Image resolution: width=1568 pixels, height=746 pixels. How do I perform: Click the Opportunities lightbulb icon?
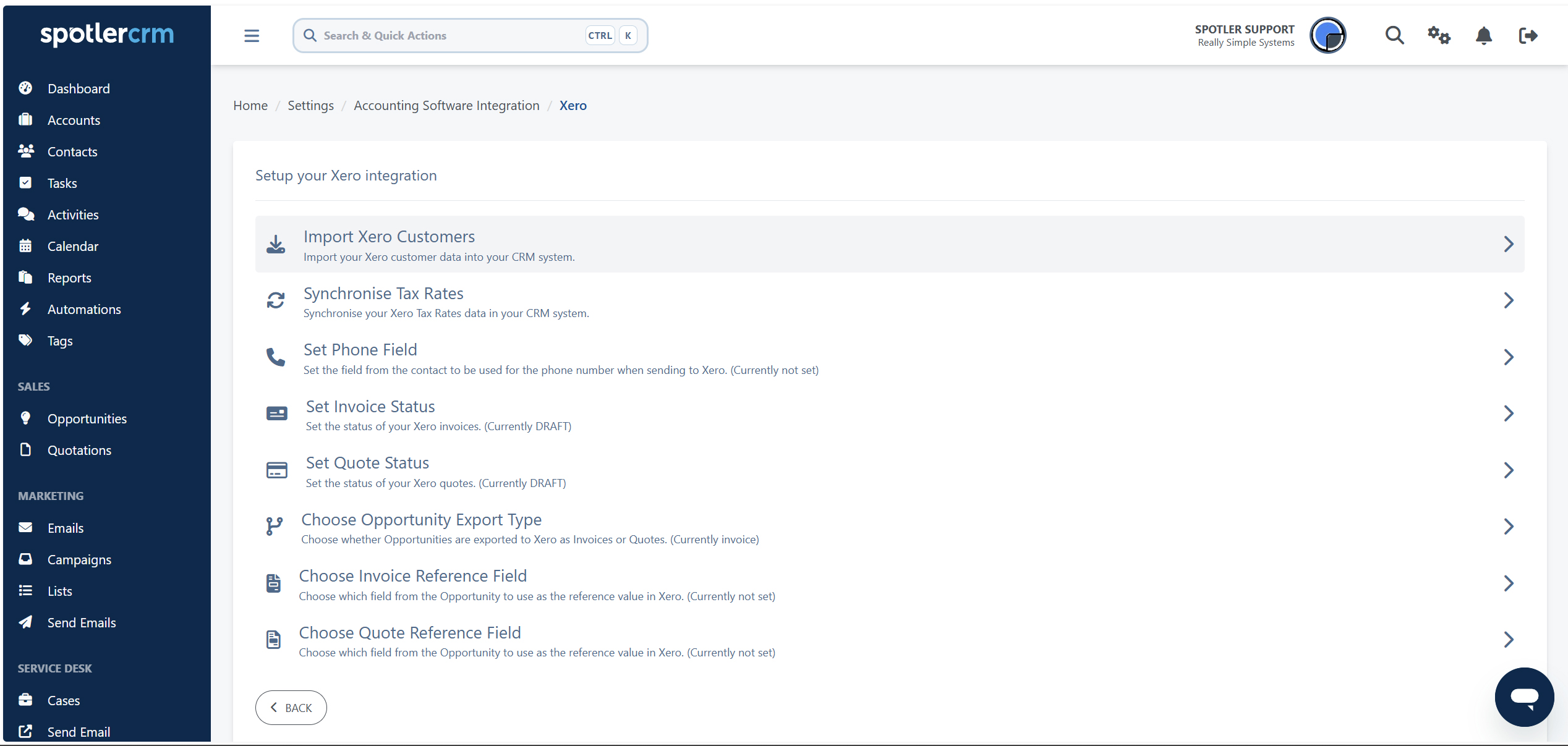(x=25, y=418)
